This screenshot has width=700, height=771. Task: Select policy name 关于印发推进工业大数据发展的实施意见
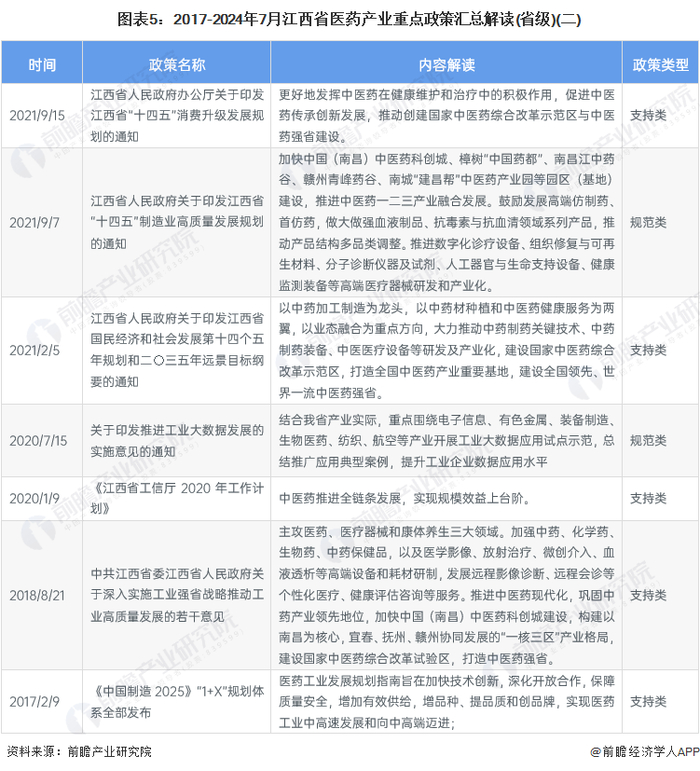click(177, 441)
